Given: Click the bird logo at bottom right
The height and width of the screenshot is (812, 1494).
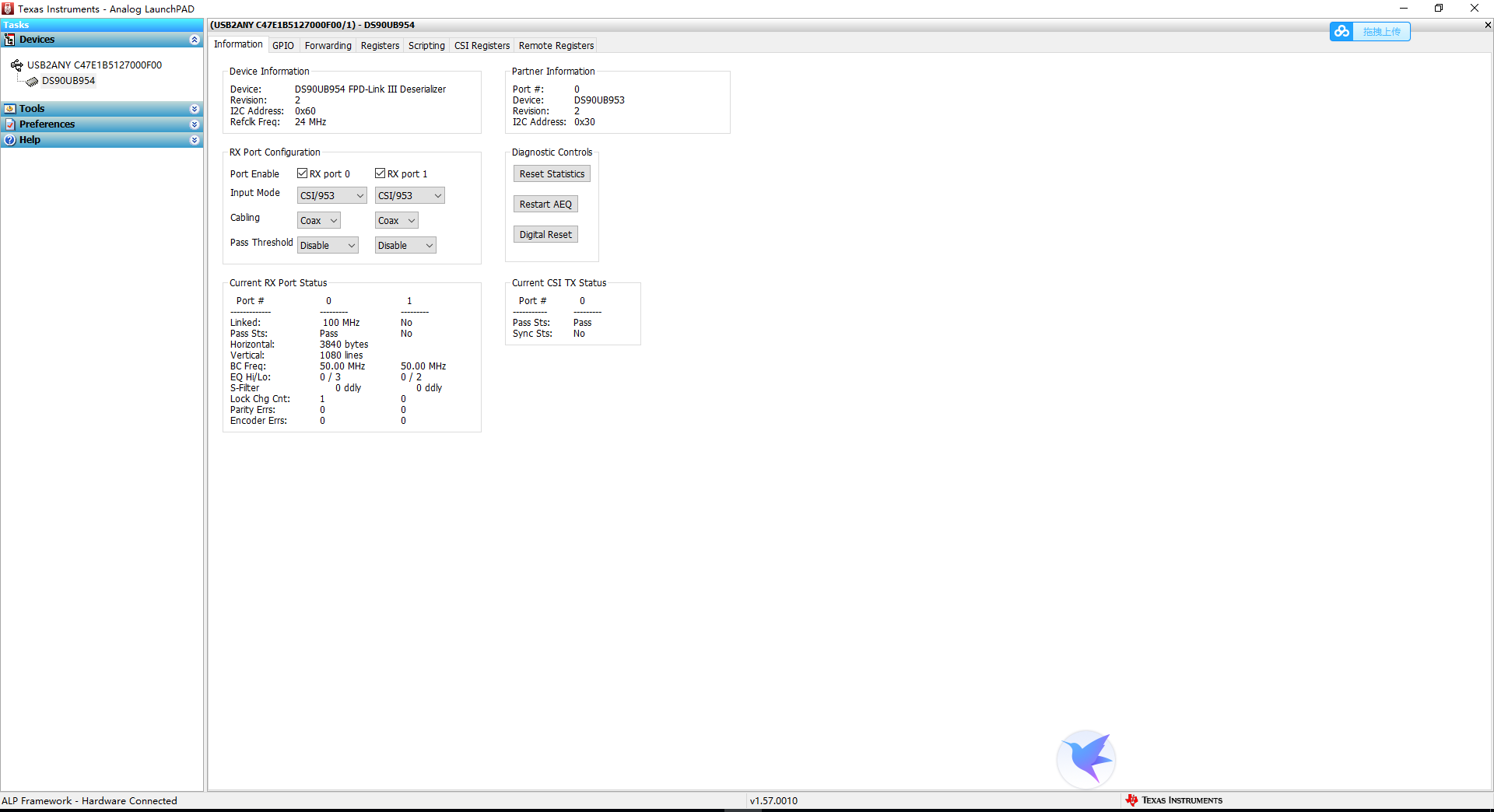Looking at the screenshot, I should pyautogui.click(x=1086, y=758).
